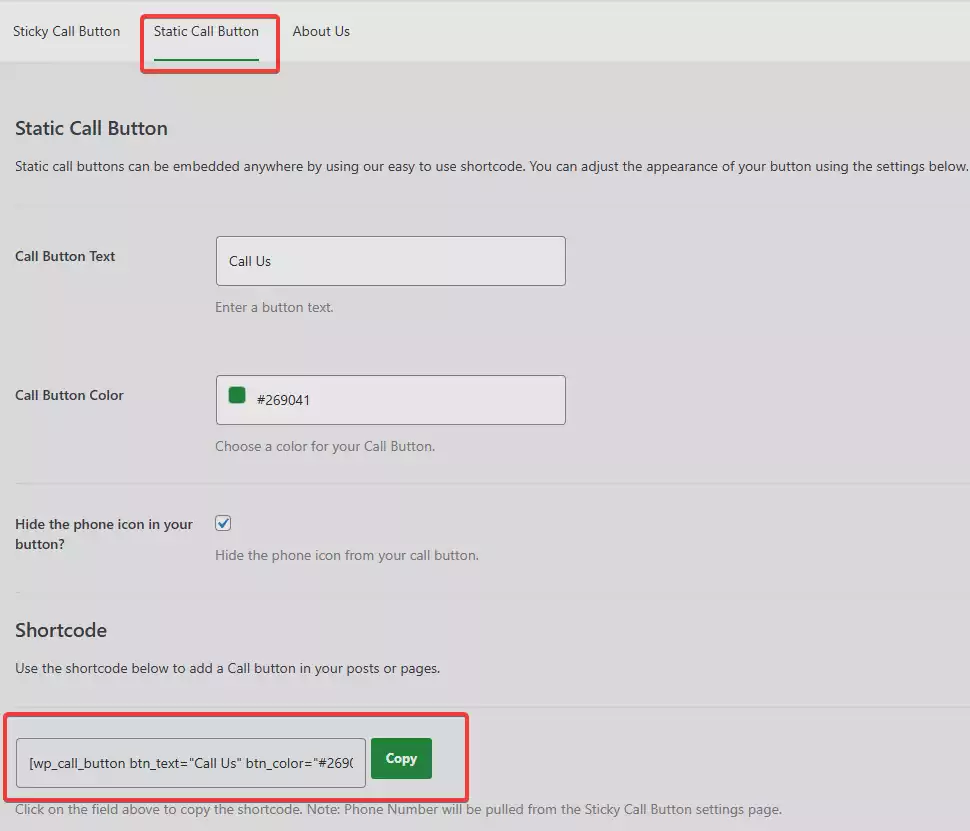
Task: Click the Call Button Color value field
Action: pos(390,400)
